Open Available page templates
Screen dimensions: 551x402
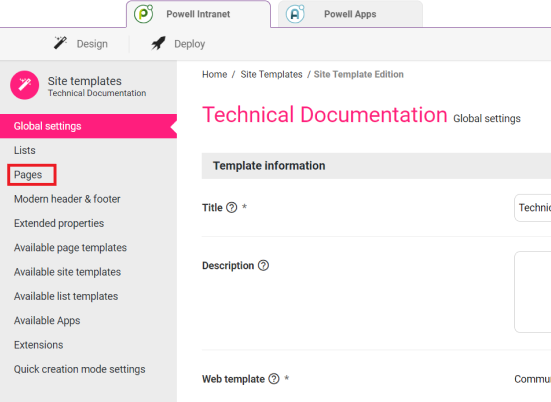pyautogui.click(x=70, y=248)
